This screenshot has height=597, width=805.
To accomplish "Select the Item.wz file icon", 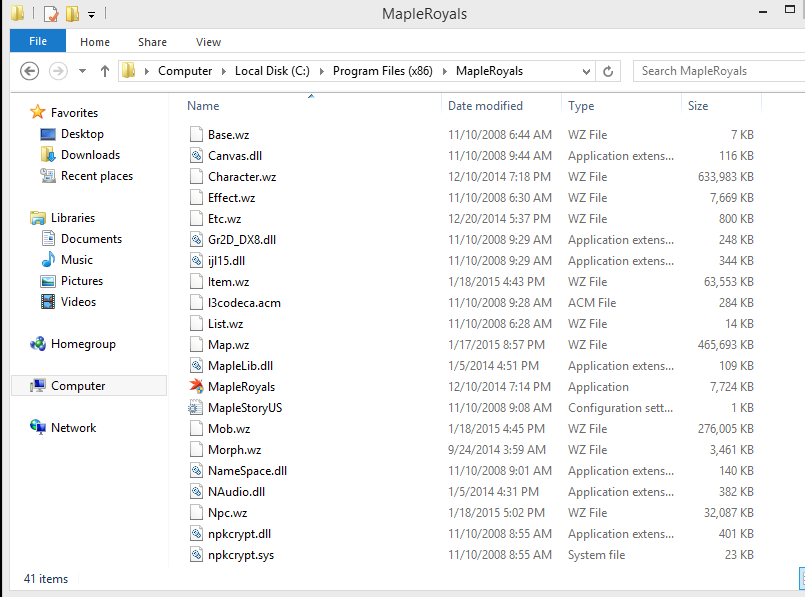I will point(196,282).
